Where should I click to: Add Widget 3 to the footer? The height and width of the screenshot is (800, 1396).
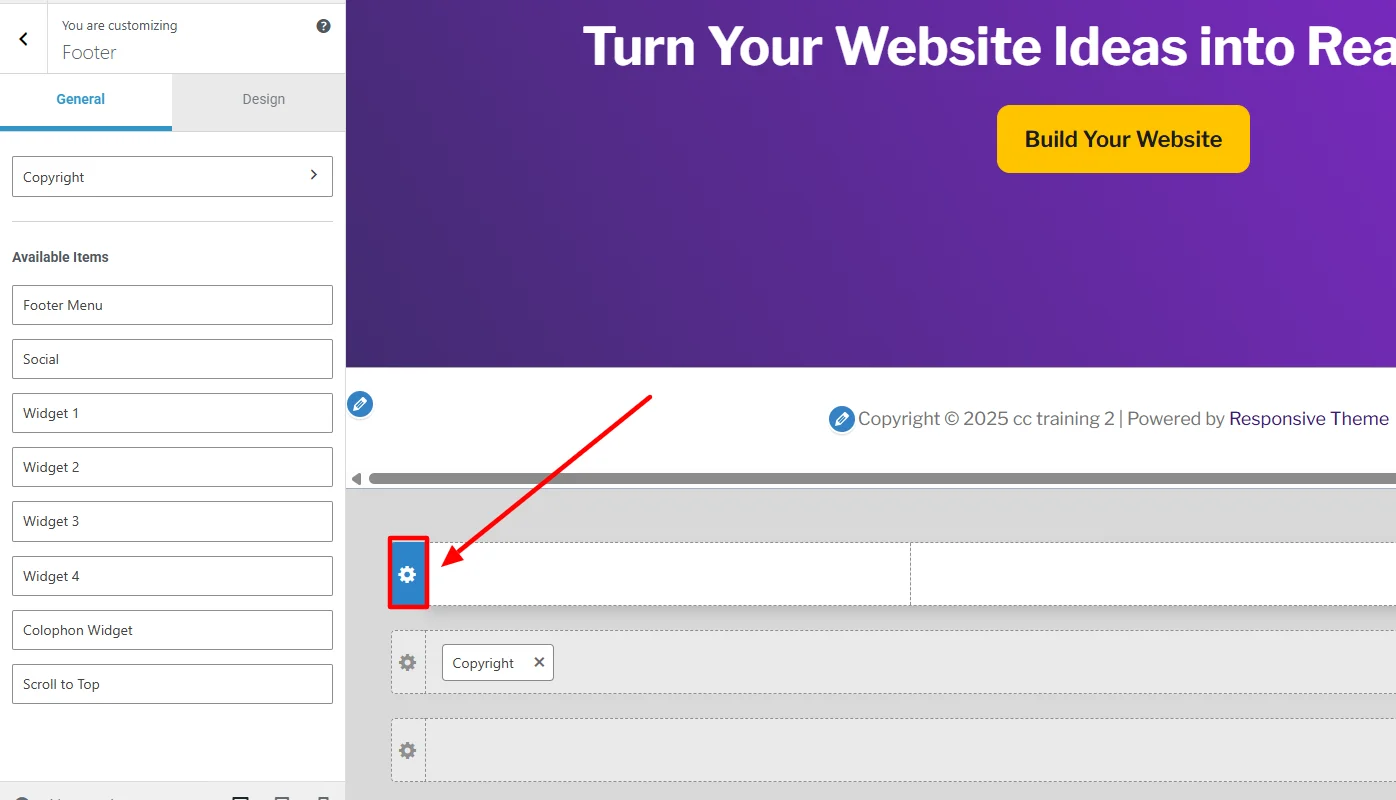[172, 521]
